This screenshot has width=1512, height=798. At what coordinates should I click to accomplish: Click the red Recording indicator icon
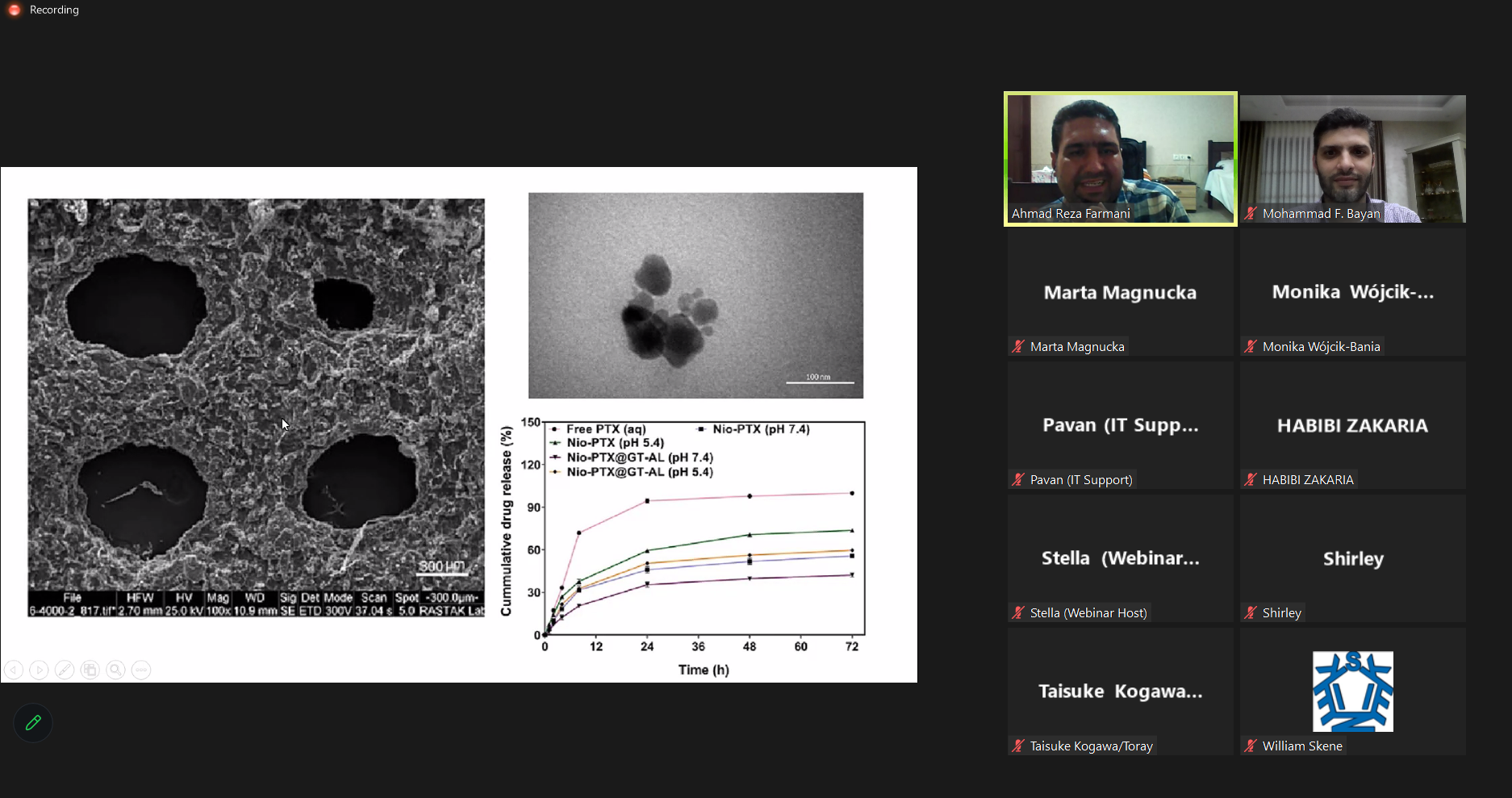click(14, 10)
